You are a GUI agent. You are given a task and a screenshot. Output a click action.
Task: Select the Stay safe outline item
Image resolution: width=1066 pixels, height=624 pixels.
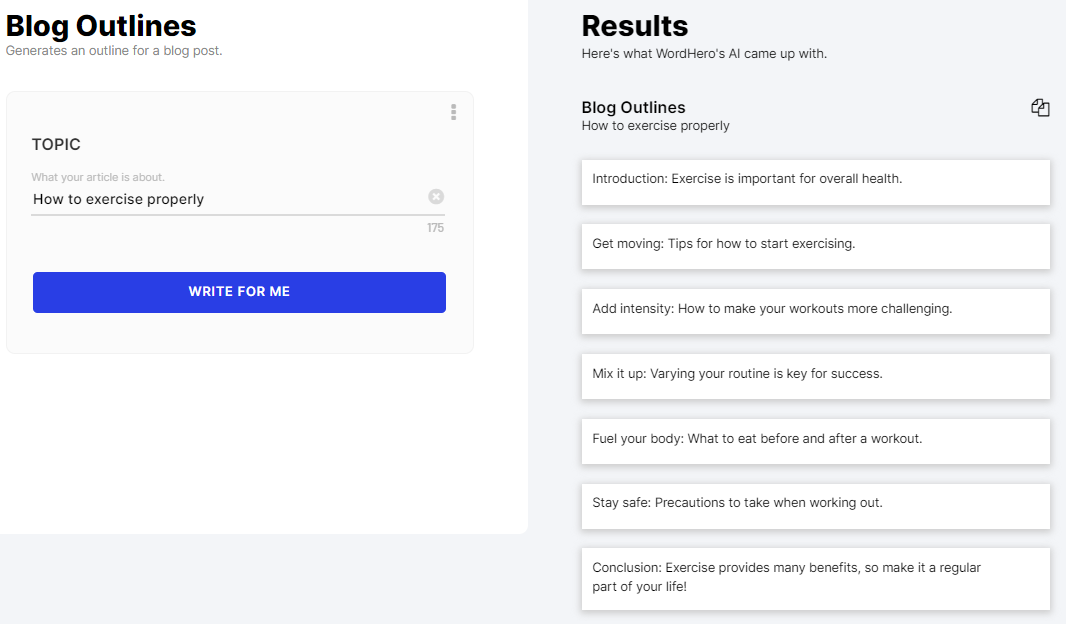[815, 506]
